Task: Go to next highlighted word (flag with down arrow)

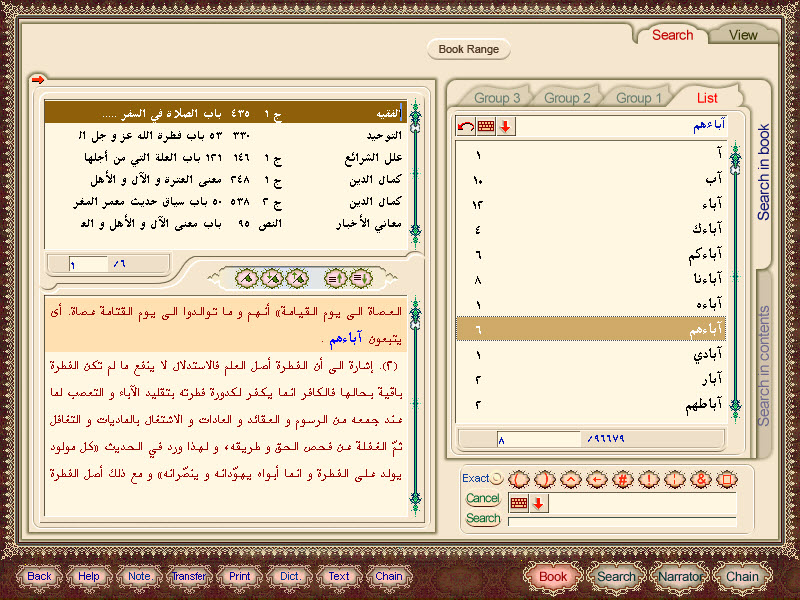Action: tap(272, 278)
